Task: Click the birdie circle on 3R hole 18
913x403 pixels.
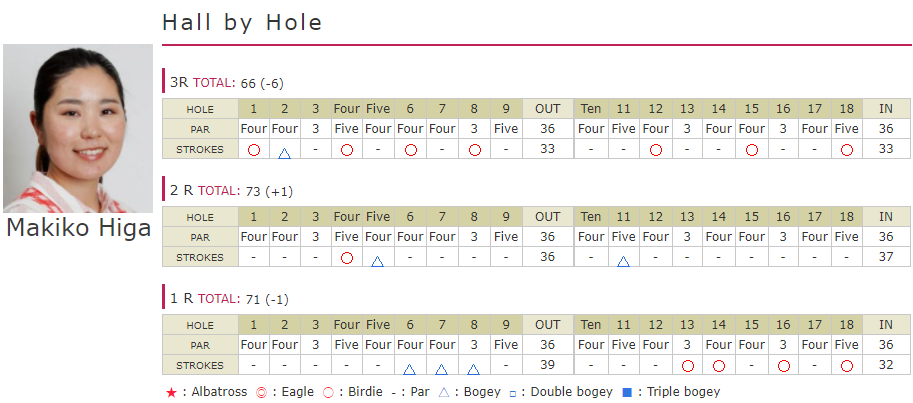Action: pos(847,150)
